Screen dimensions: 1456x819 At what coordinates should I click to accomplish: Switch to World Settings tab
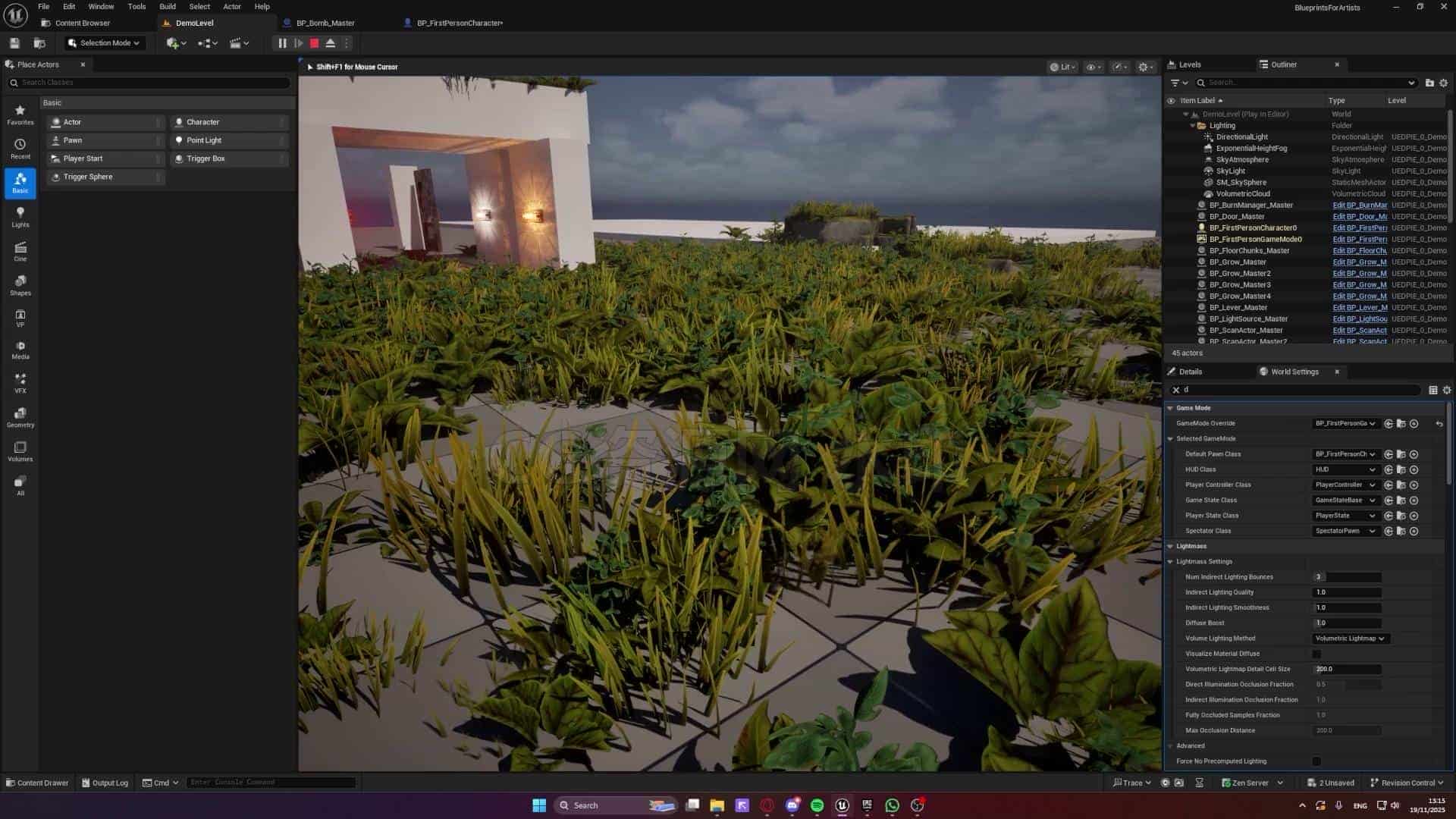click(1294, 372)
